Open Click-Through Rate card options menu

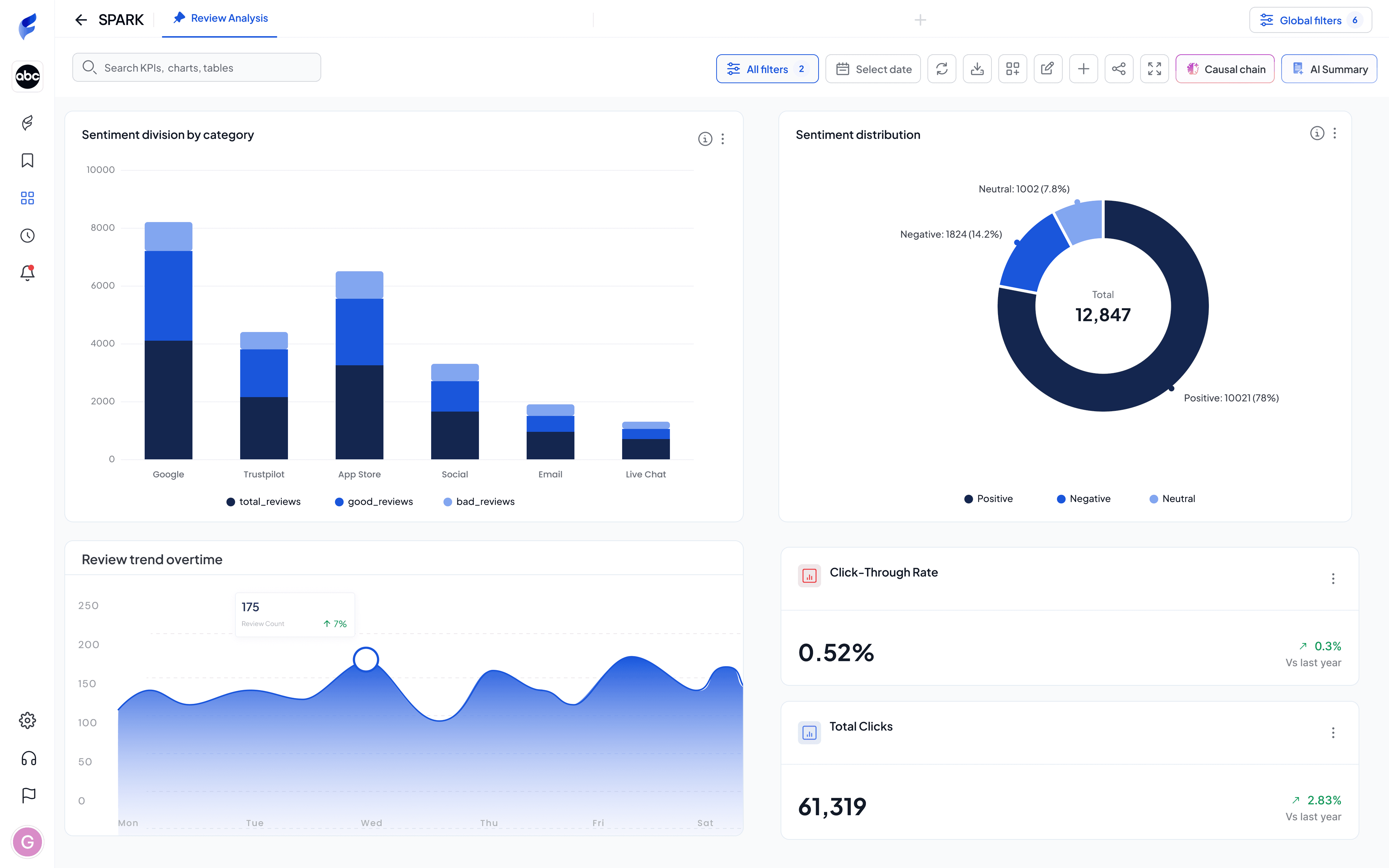point(1333,579)
